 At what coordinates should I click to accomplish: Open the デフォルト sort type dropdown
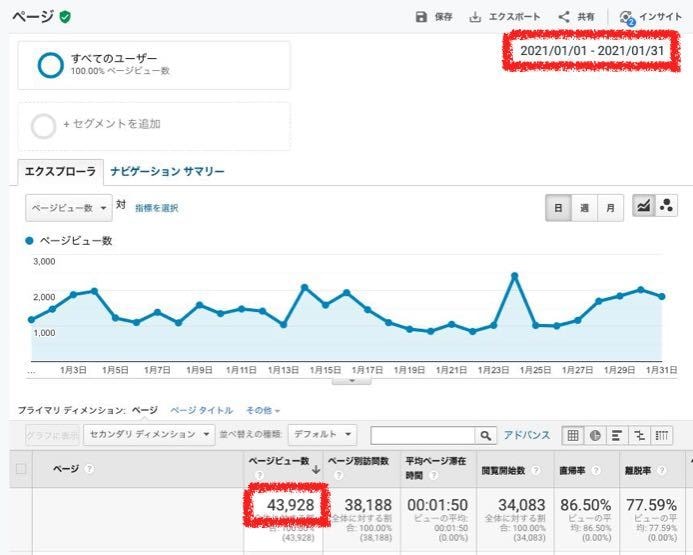pyautogui.click(x=322, y=434)
